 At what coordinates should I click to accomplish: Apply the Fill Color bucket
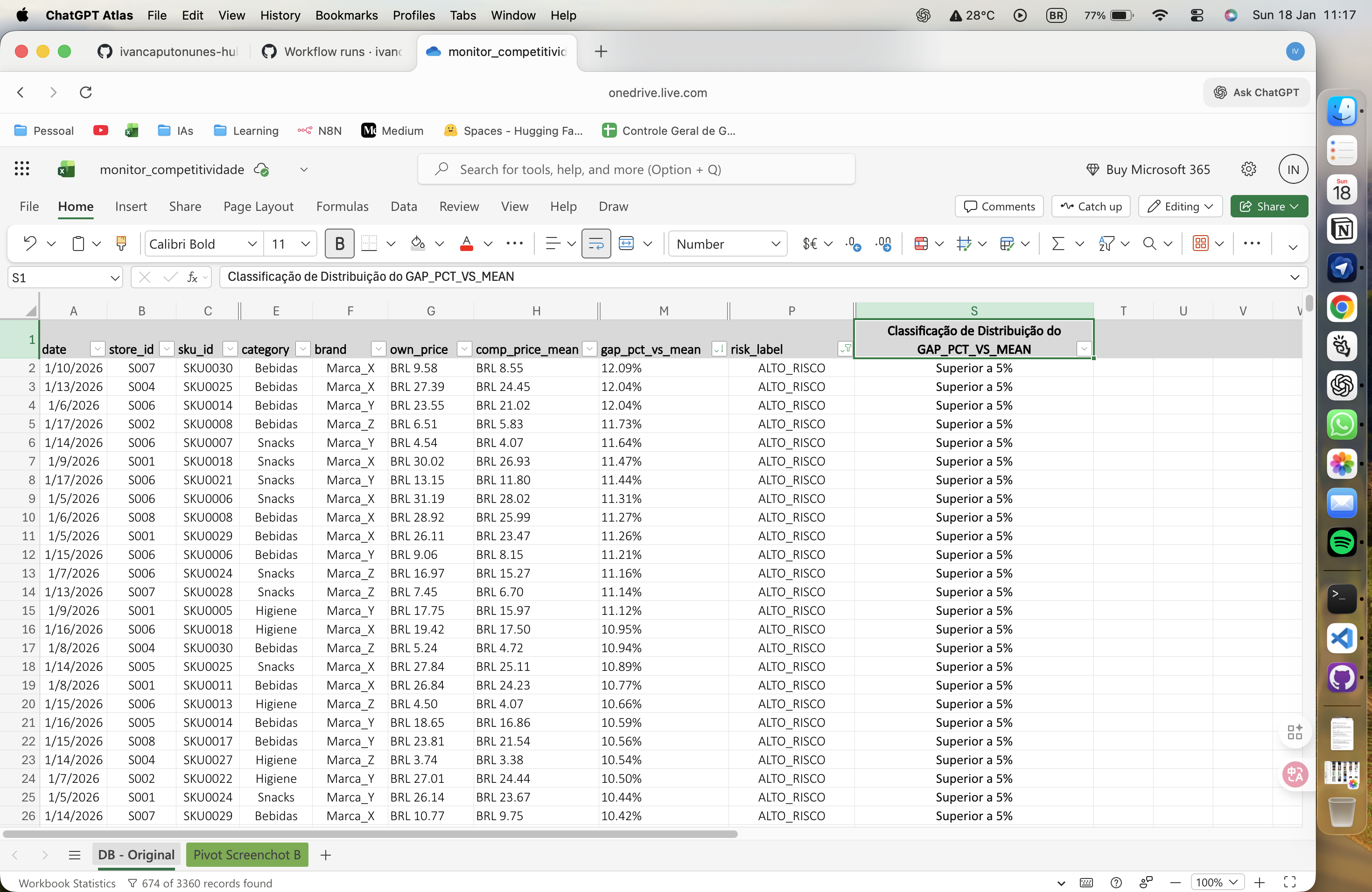(x=418, y=244)
